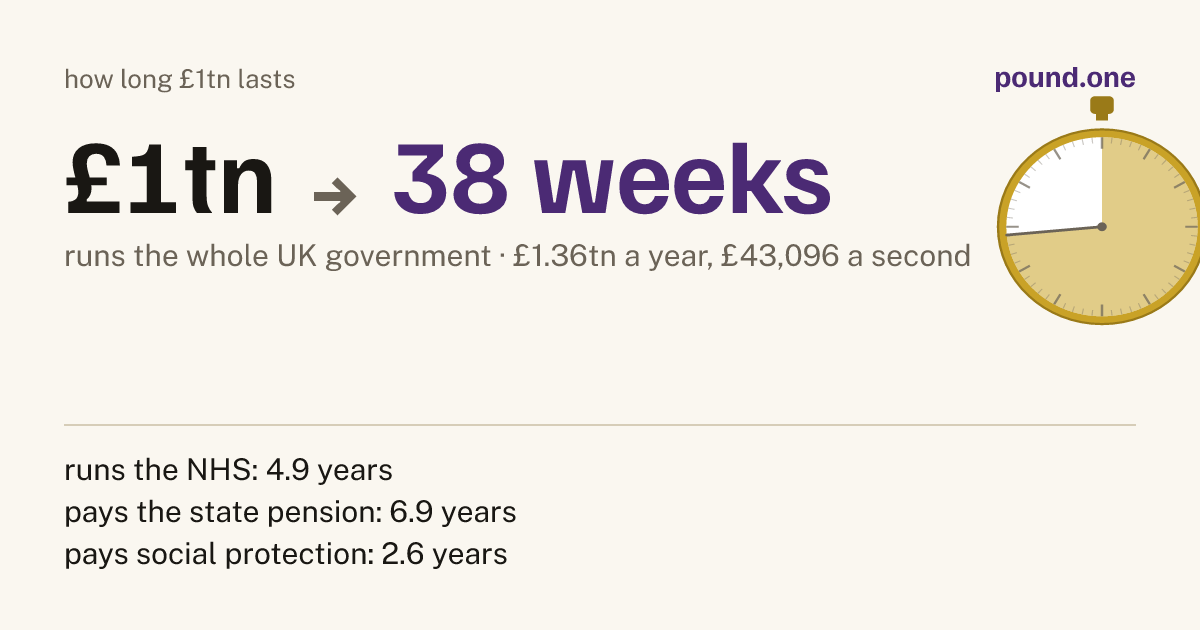Image resolution: width=1200 pixels, height=630 pixels.
Task: Click the '38 weeks' purple headline
Action: point(612,179)
